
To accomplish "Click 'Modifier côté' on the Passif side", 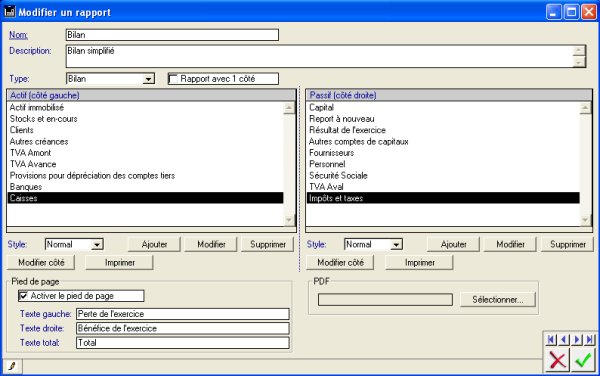I will point(340,262).
